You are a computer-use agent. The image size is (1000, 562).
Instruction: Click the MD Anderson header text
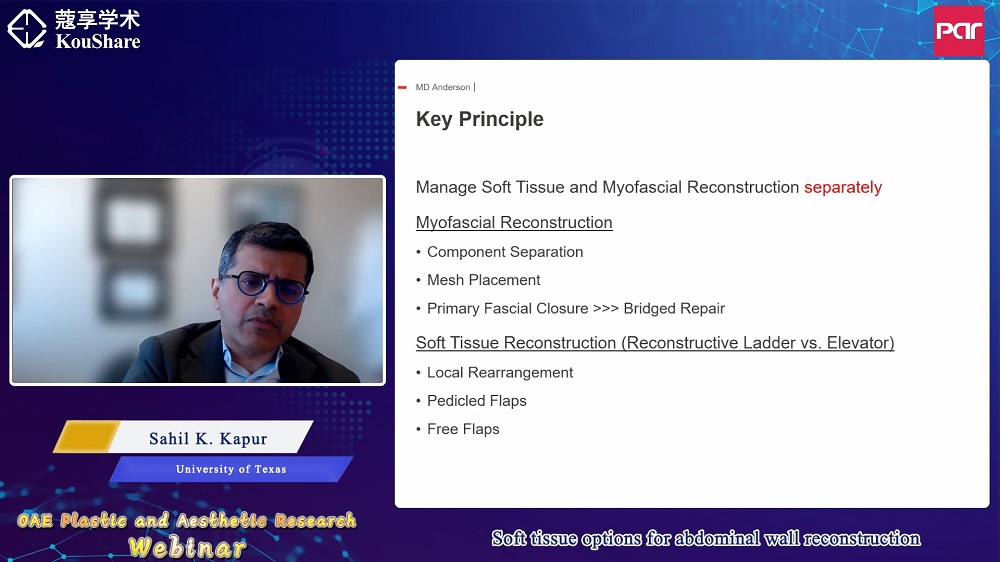[443, 88]
